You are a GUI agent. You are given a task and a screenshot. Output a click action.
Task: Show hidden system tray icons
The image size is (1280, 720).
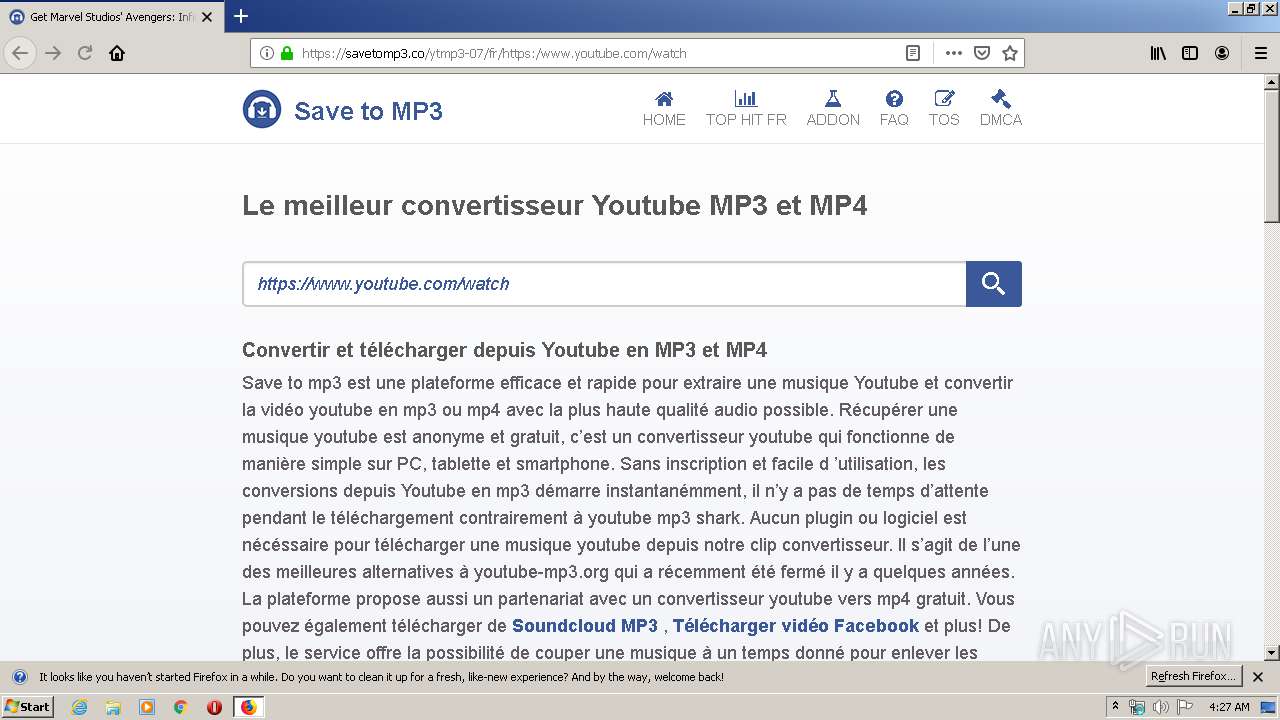coord(1115,707)
